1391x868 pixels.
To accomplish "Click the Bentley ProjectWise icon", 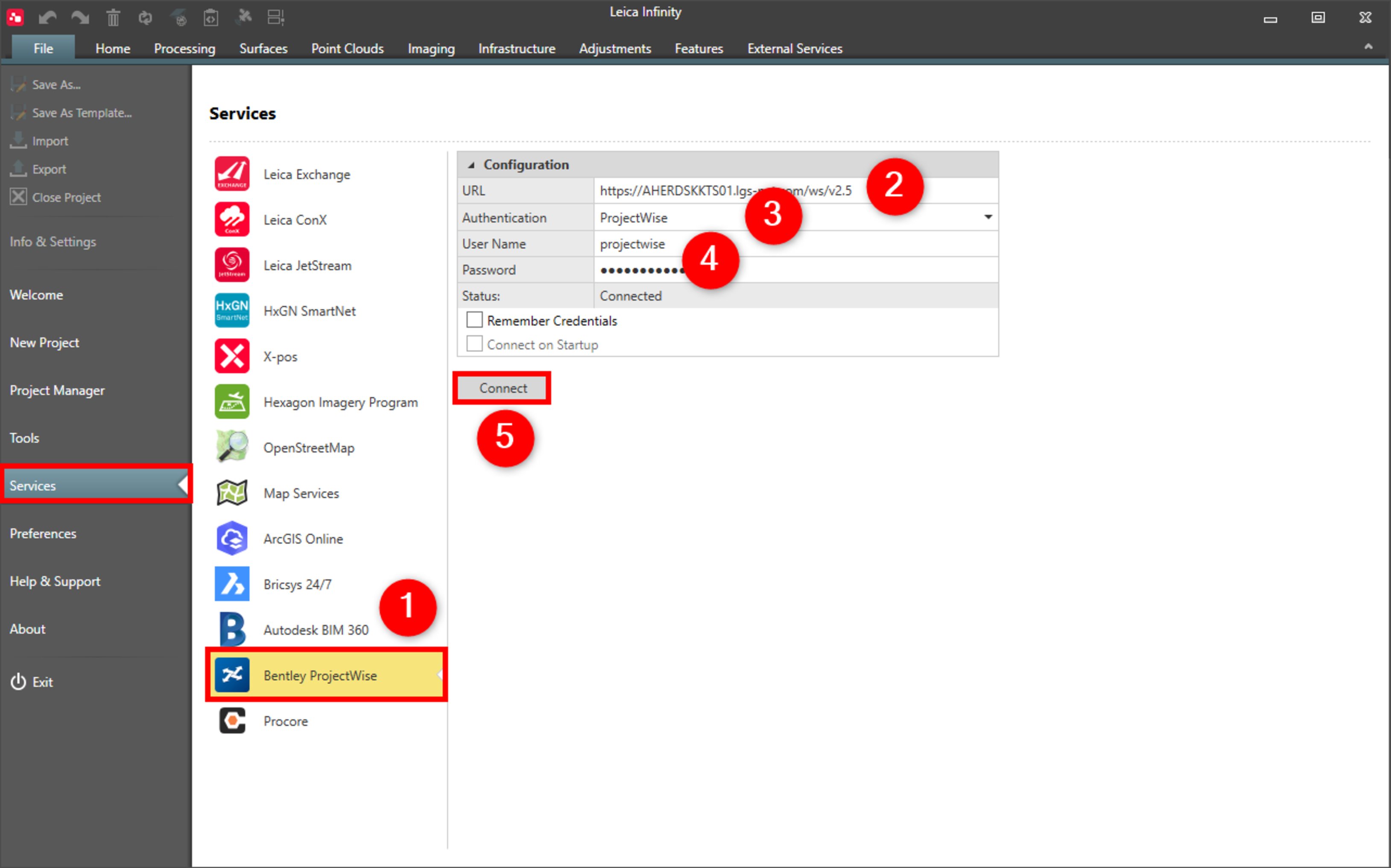I will (x=232, y=675).
